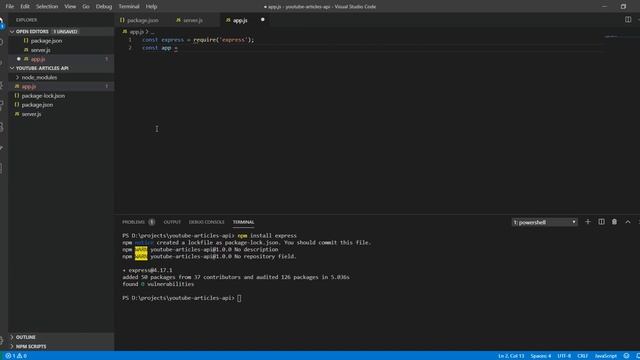Select app.js under Open Editors
640x360 pixels.
tap(38, 59)
